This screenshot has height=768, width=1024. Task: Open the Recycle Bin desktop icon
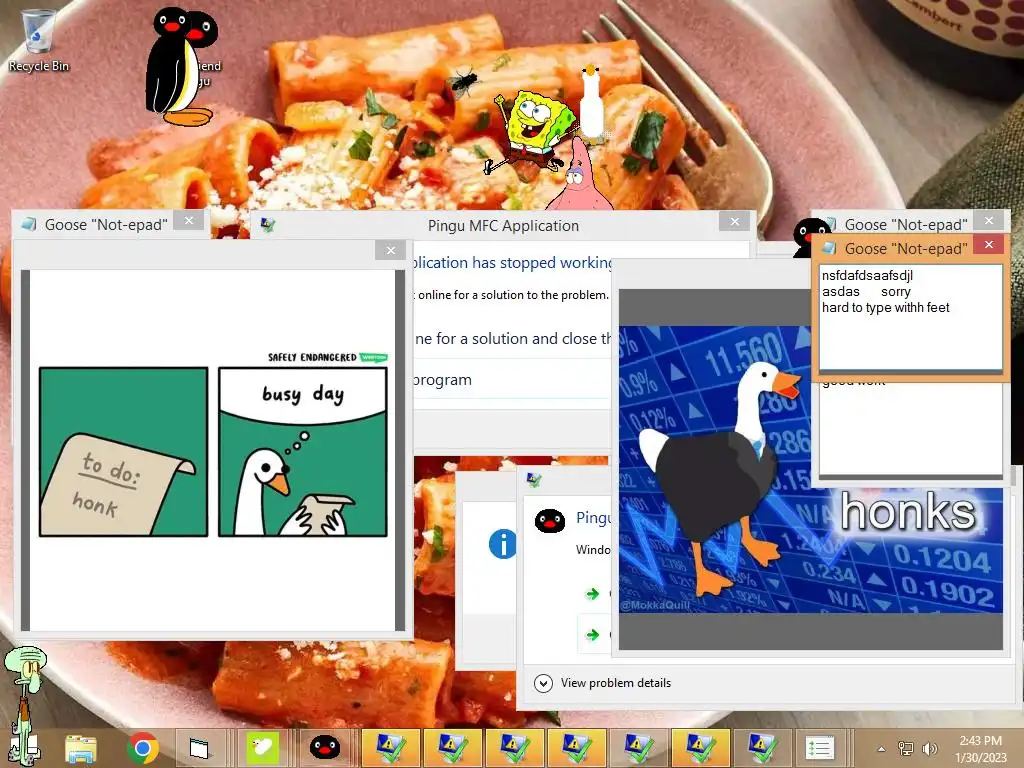(x=38, y=40)
